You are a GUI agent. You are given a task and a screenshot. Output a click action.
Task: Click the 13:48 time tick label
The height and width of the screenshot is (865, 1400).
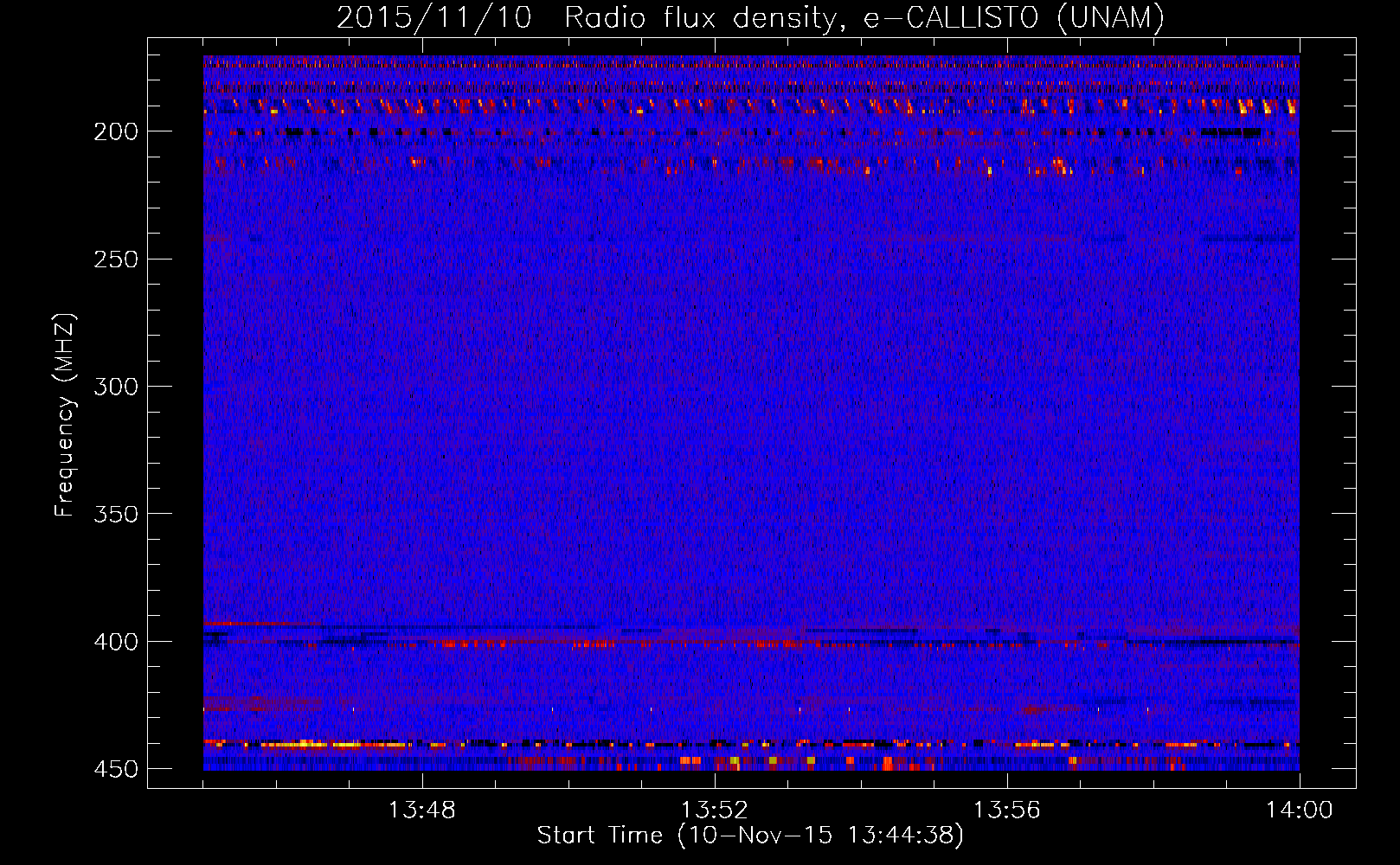(422, 811)
